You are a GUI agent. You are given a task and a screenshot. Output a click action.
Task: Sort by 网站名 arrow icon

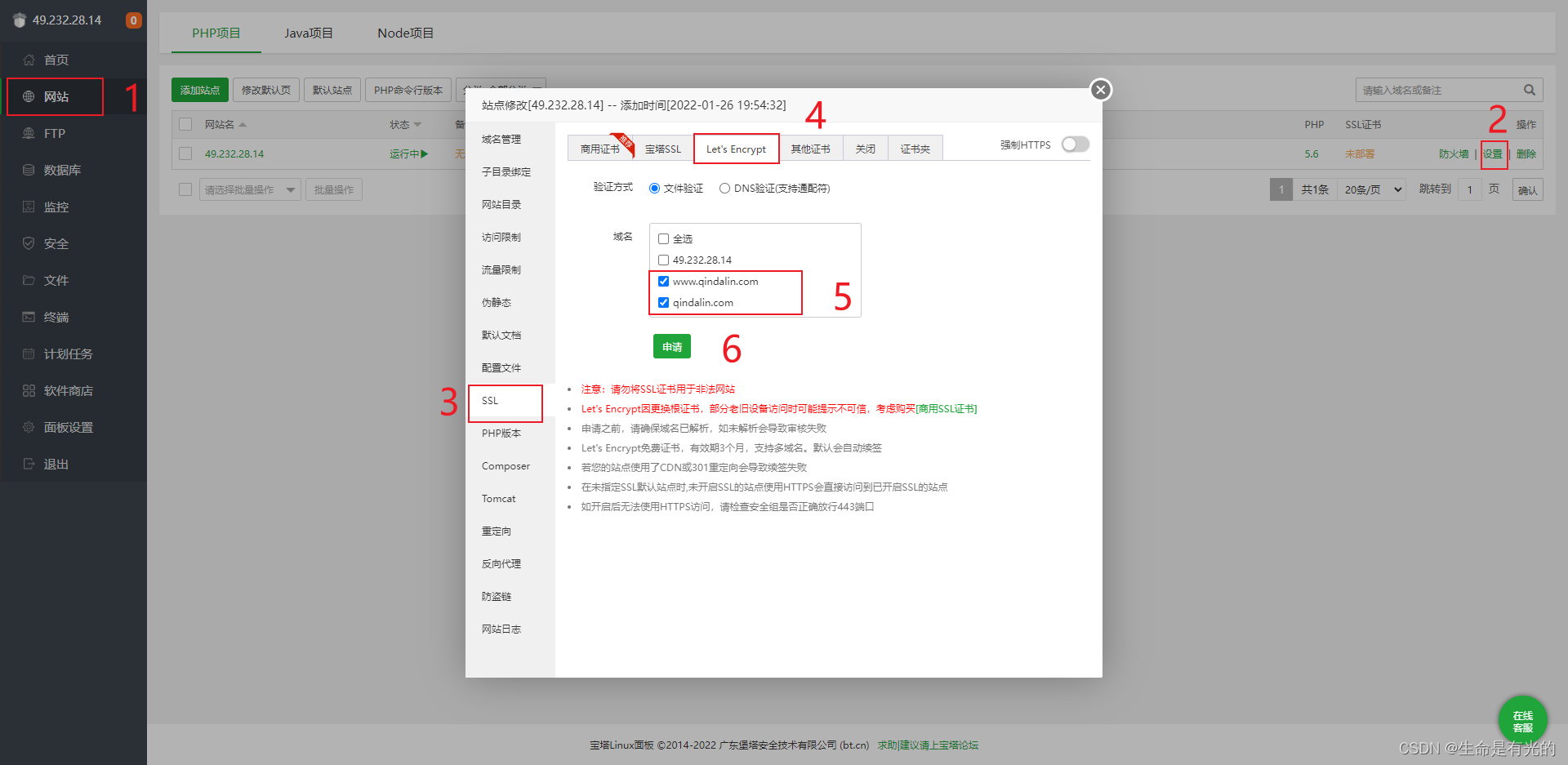coord(243,125)
